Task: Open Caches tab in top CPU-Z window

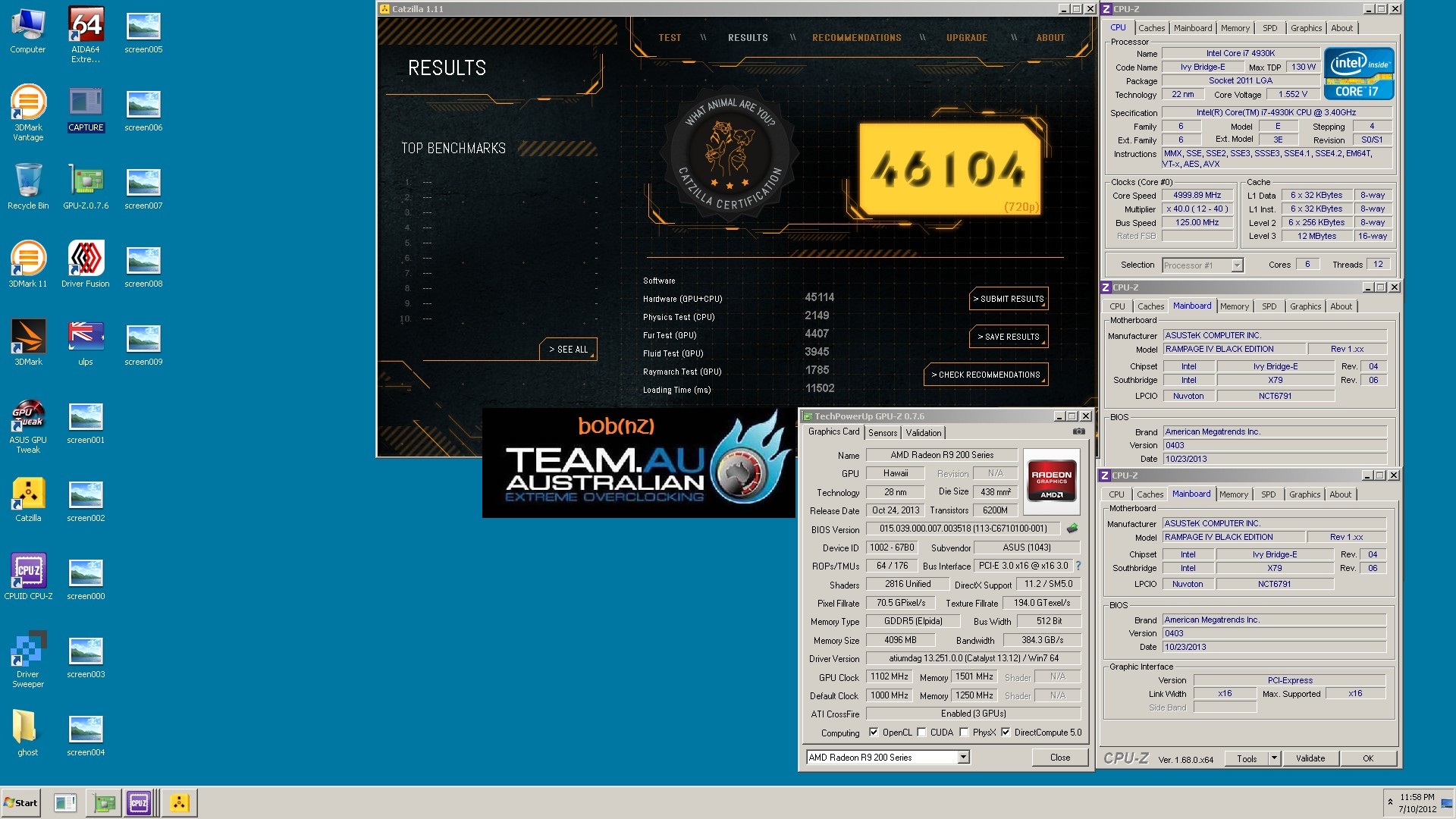Action: point(1151,28)
